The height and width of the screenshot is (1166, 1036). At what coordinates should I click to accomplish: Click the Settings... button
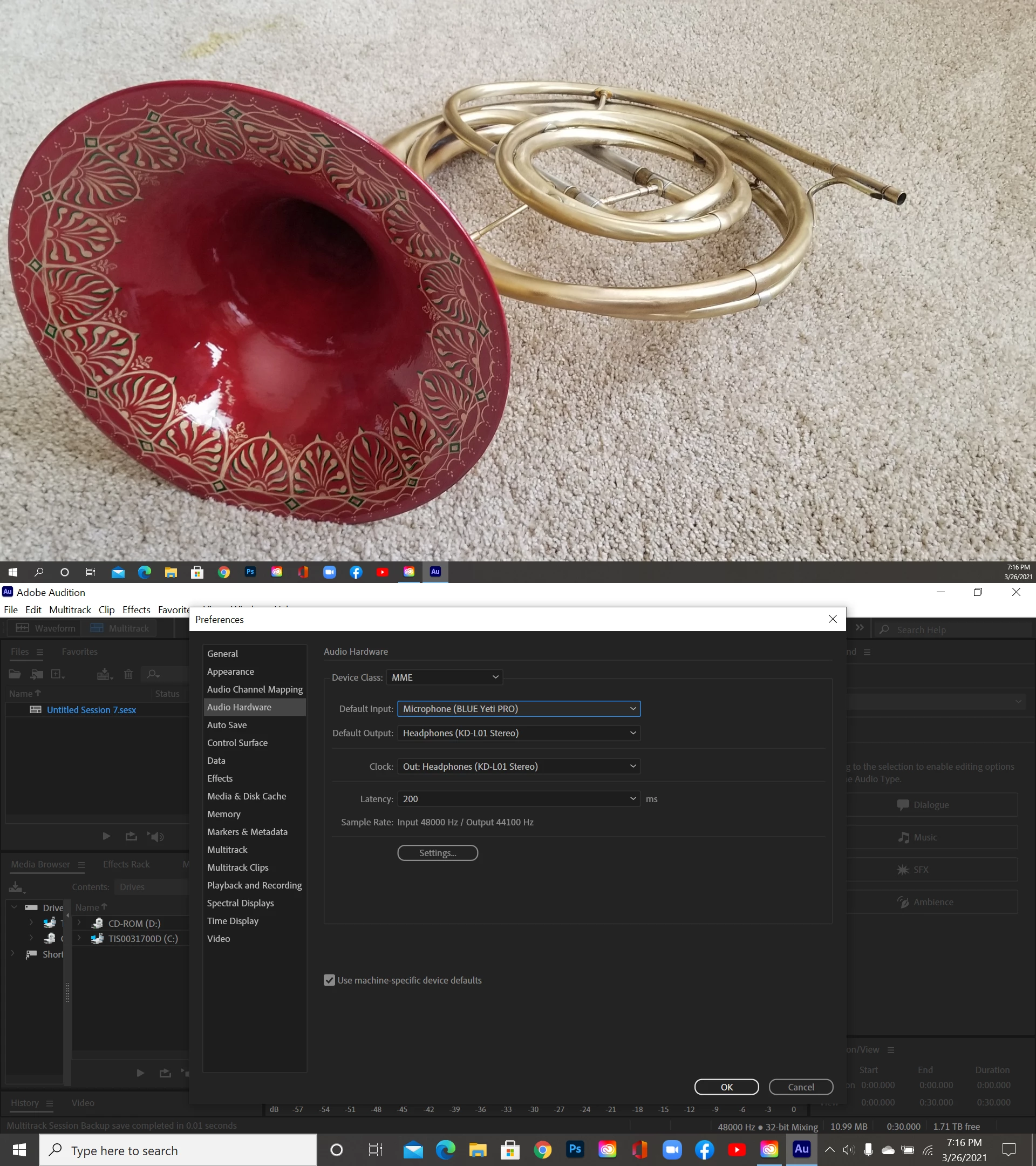[x=437, y=853]
